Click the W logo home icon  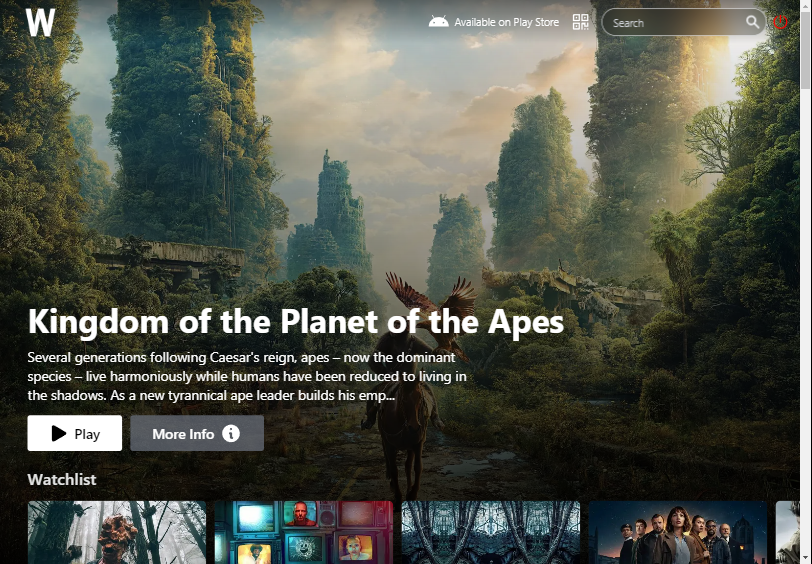tap(40, 22)
